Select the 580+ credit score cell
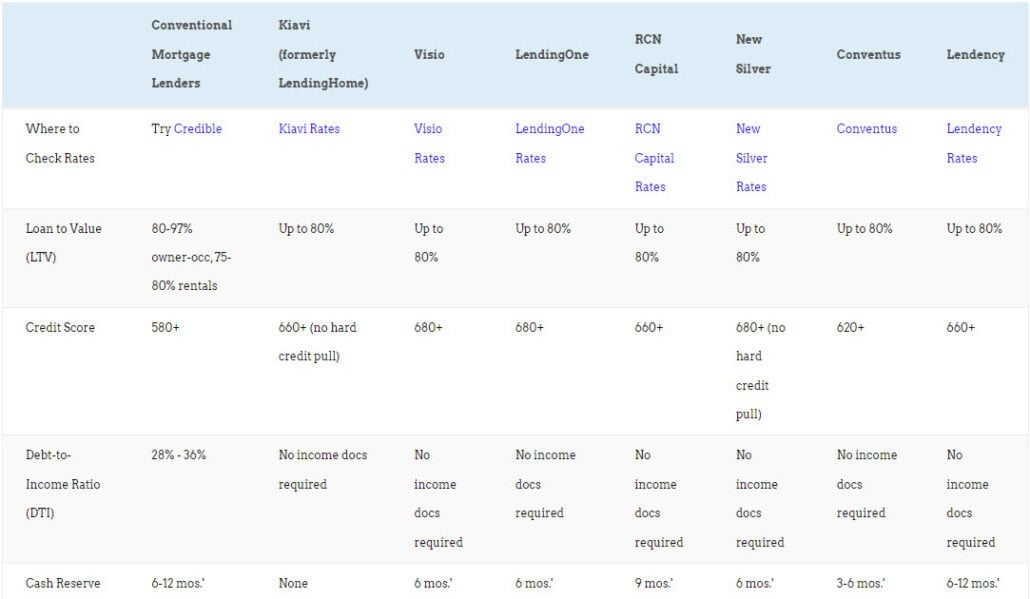The image size is (1030, 599). tap(166, 328)
